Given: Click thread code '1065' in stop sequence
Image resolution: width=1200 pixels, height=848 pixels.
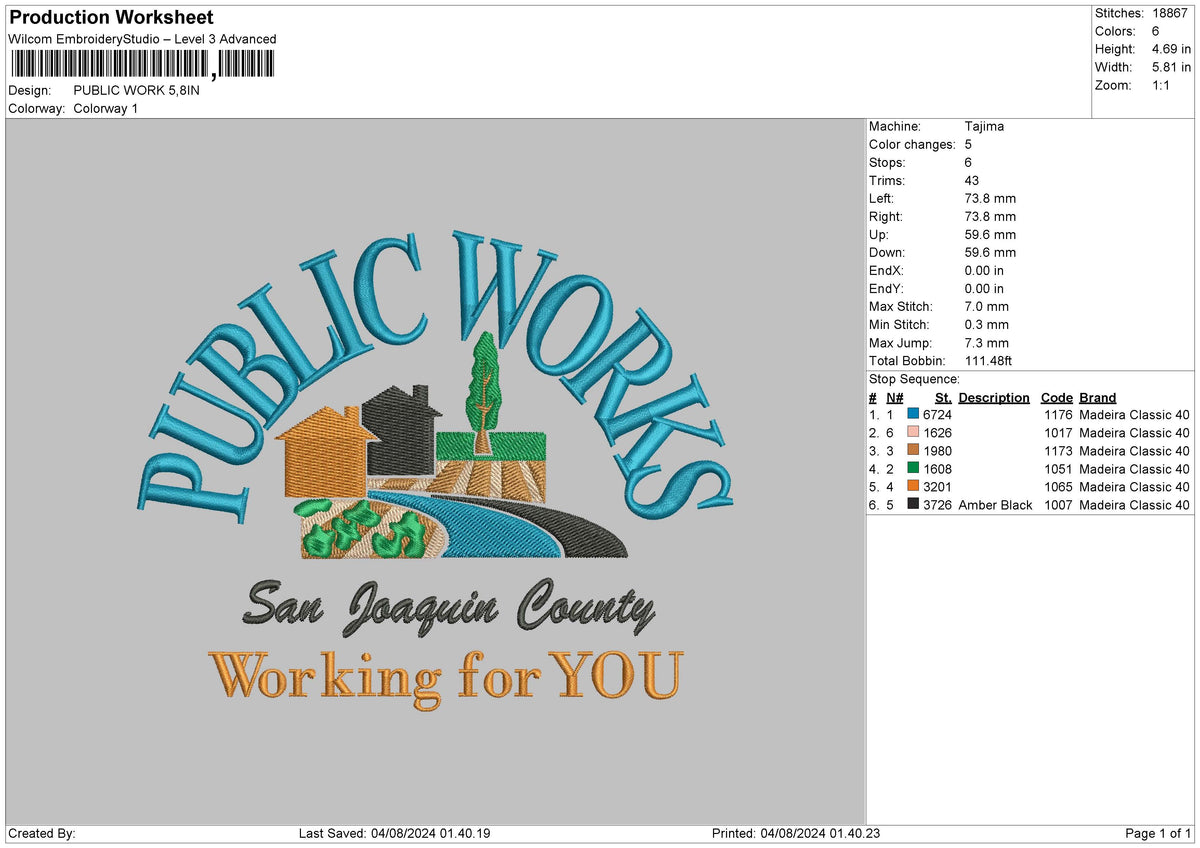Looking at the screenshot, I should [1058, 487].
